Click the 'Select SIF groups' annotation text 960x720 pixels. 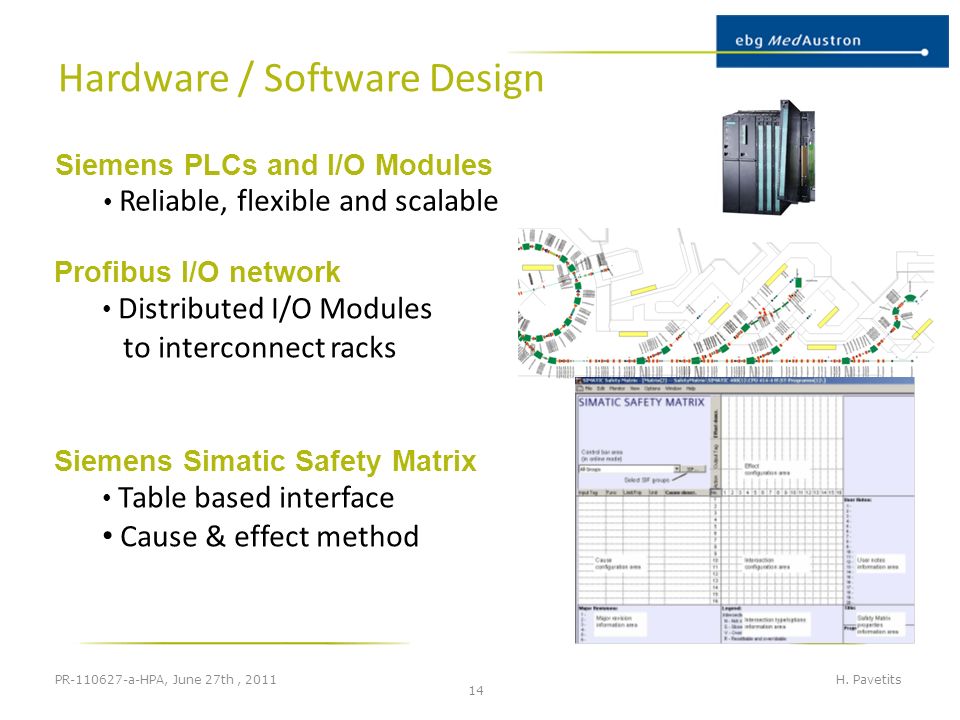[x=647, y=480]
